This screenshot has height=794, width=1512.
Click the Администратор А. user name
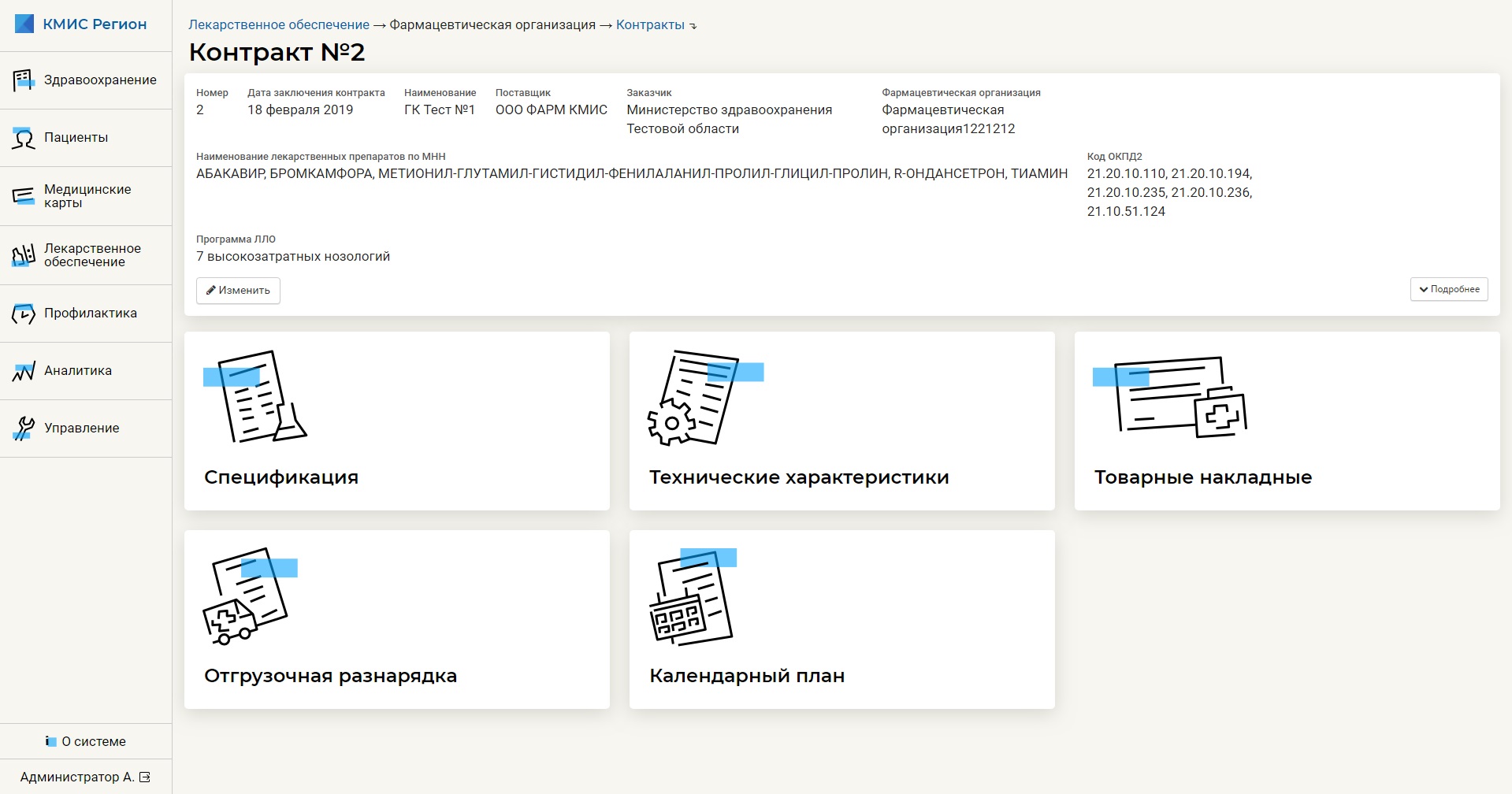click(77, 777)
